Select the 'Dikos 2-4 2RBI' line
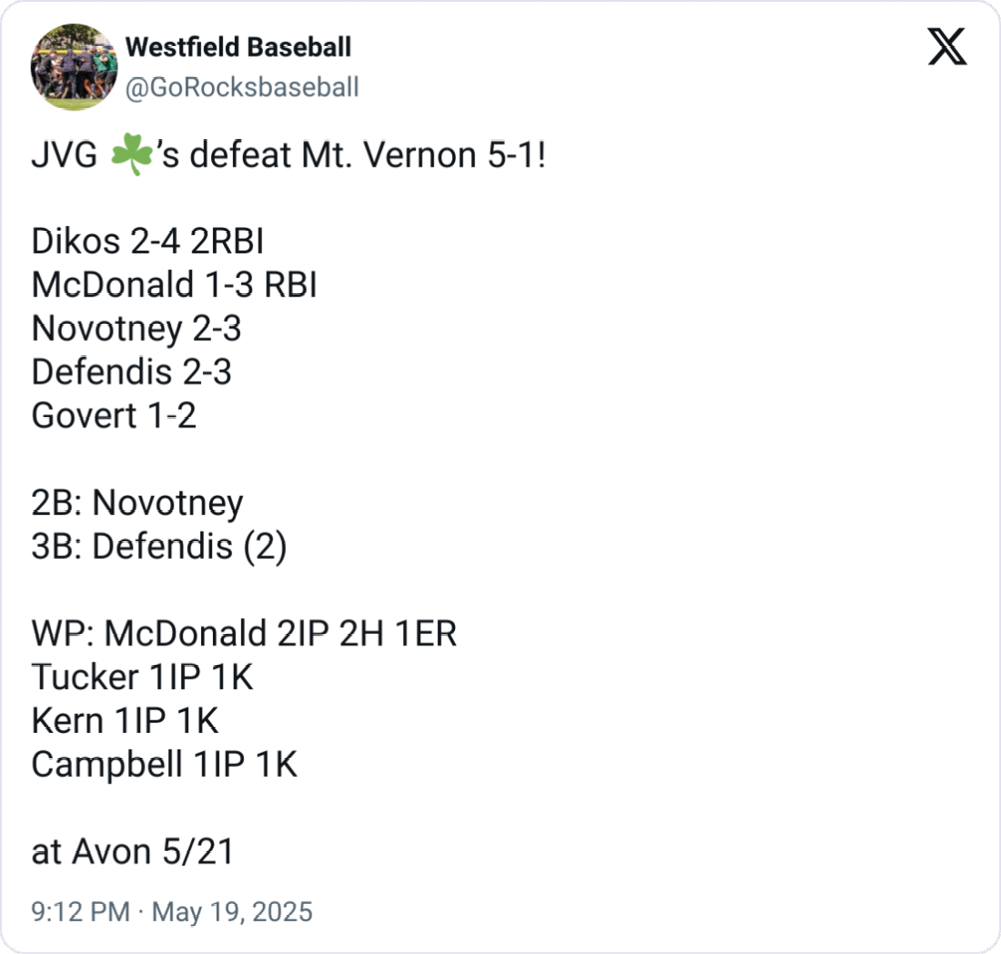The width and height of the screenshot is (1001, 954). click(148, 242)
